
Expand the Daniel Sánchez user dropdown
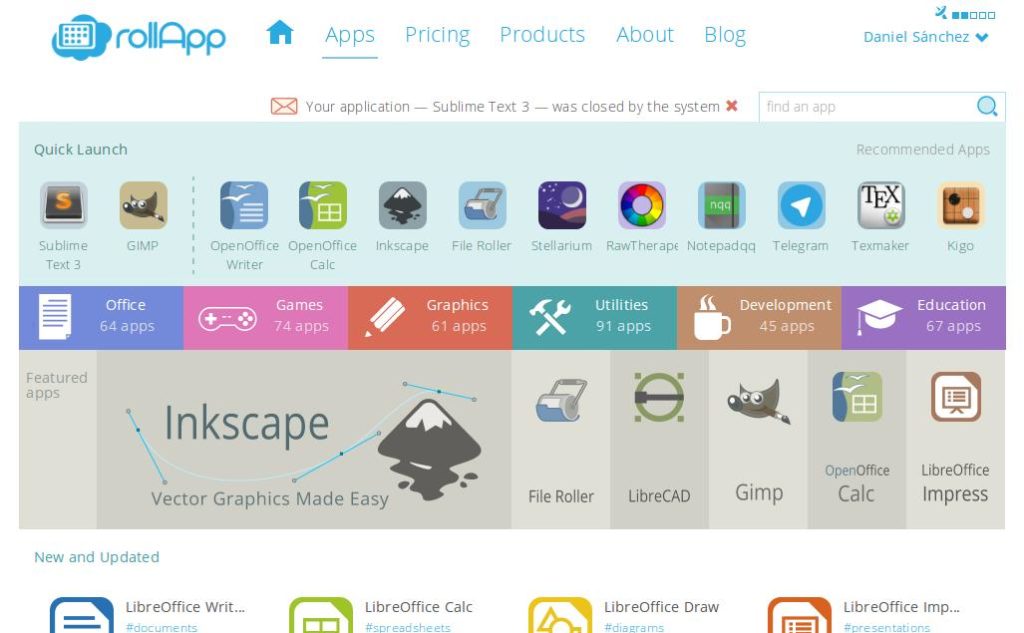[925, 37]
